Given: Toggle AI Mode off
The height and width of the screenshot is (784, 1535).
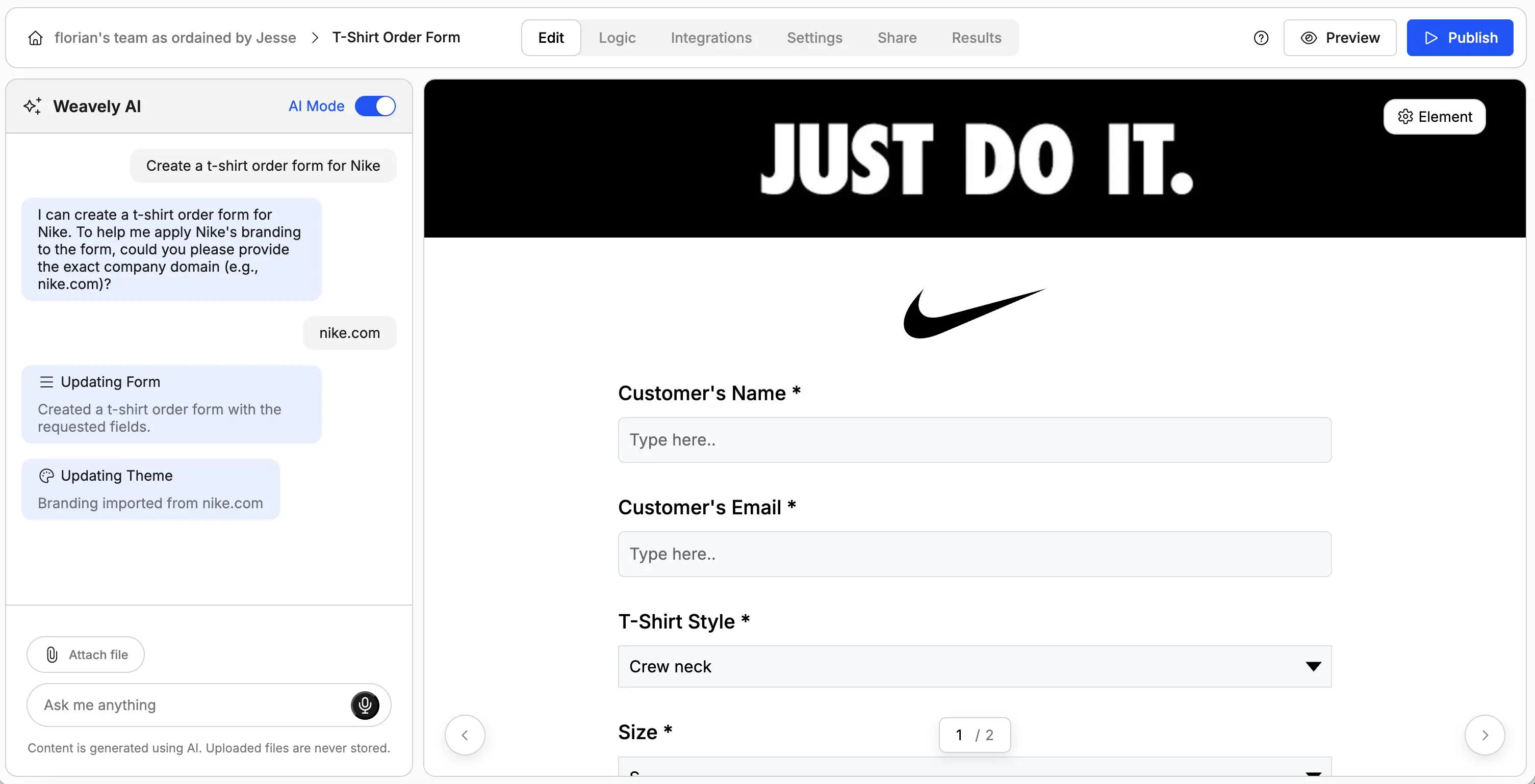Looking at the screenshot, I should [x=375, y=106].
